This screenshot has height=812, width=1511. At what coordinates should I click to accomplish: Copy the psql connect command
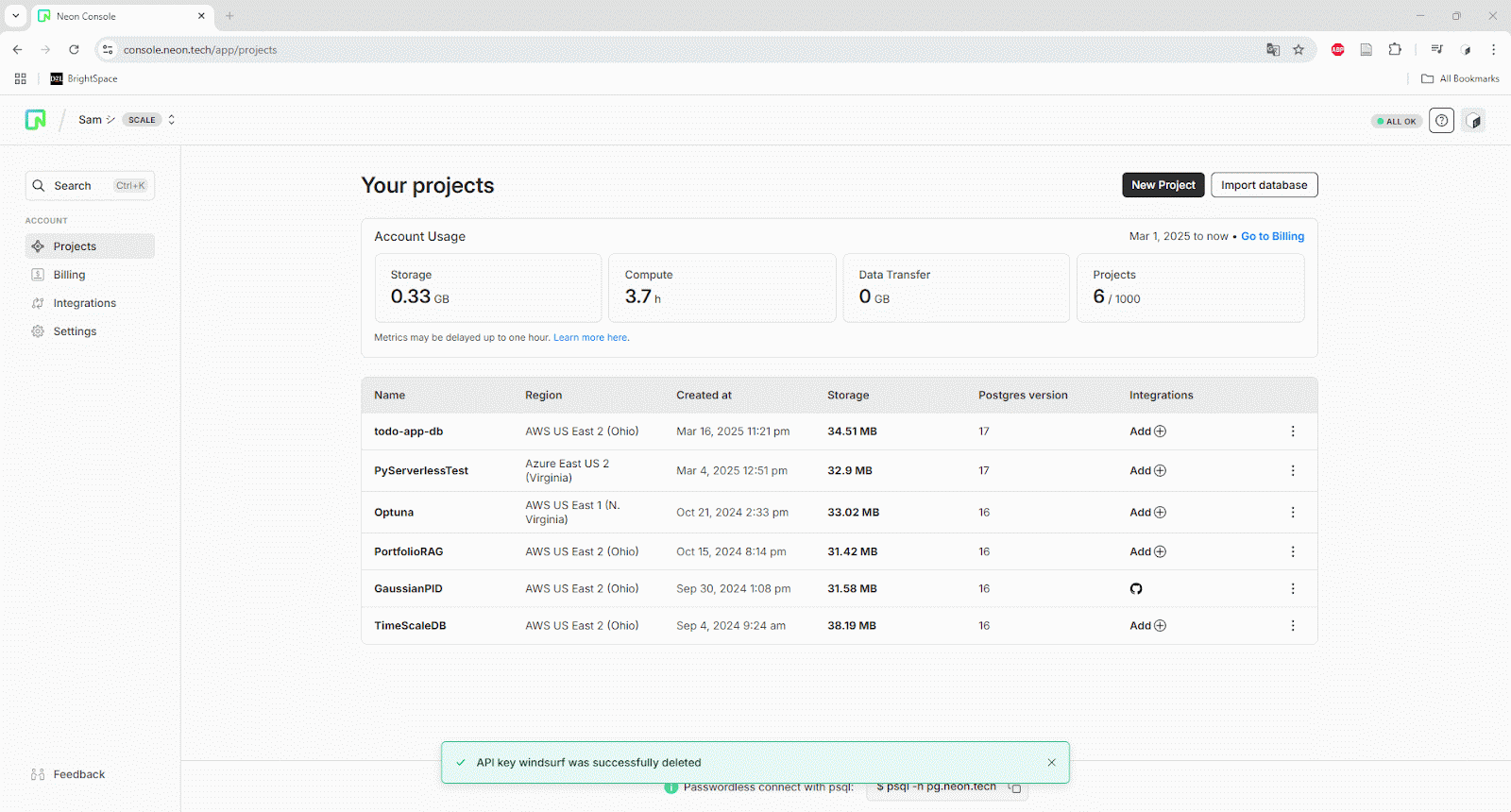(x=1015, y=787)
